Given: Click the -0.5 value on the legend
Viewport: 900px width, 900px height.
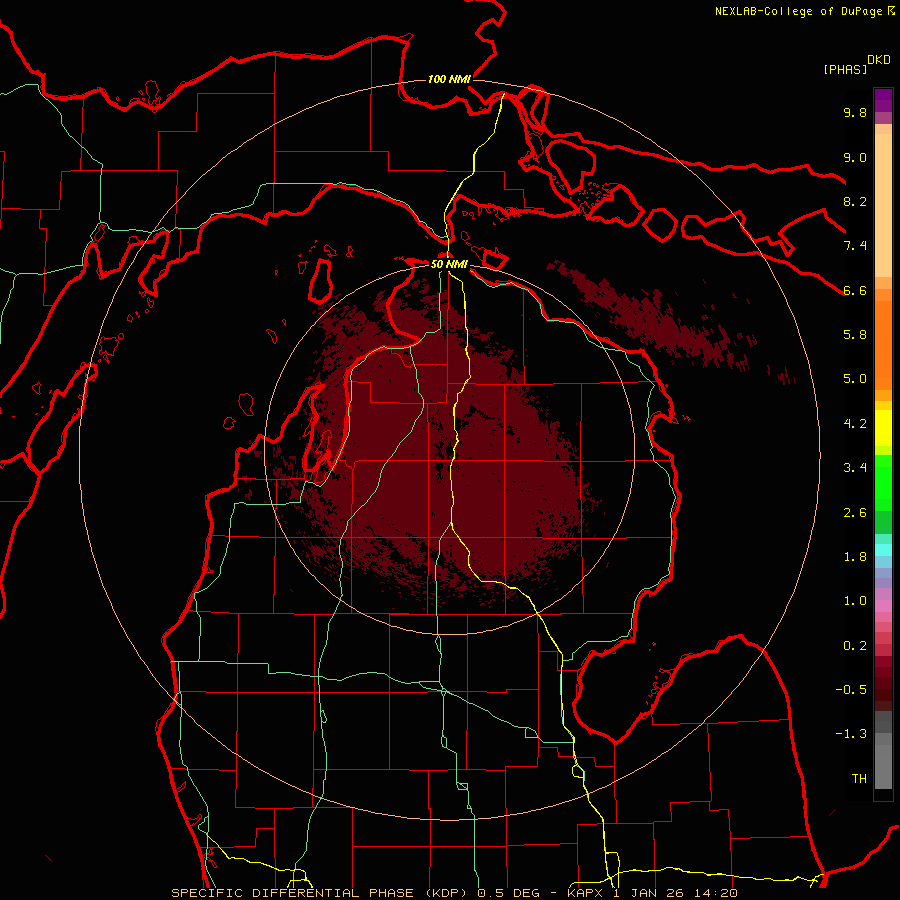Looking at the screenshot, I should click(851, 690).
